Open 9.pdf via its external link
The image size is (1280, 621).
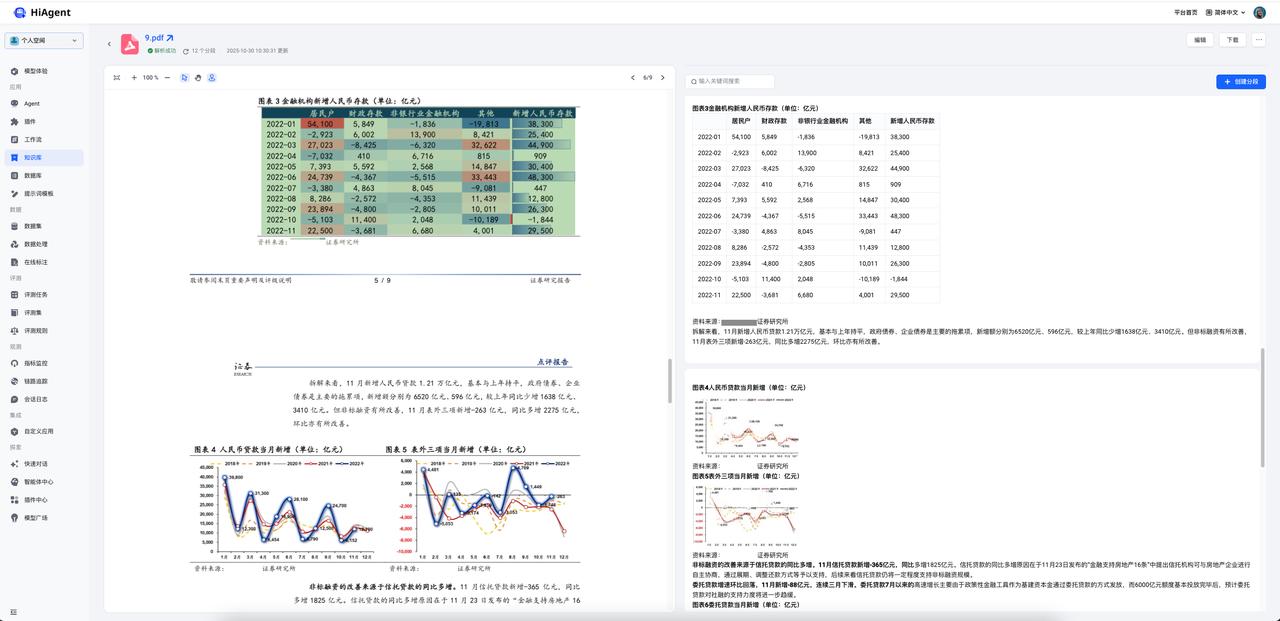click(x=170, y=37)
